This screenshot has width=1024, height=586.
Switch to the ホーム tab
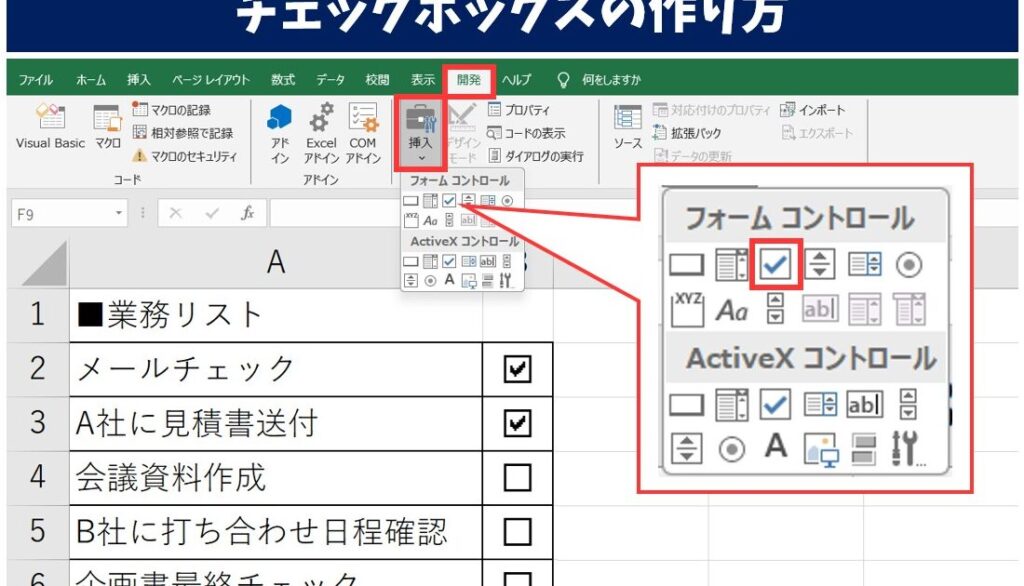91,80
